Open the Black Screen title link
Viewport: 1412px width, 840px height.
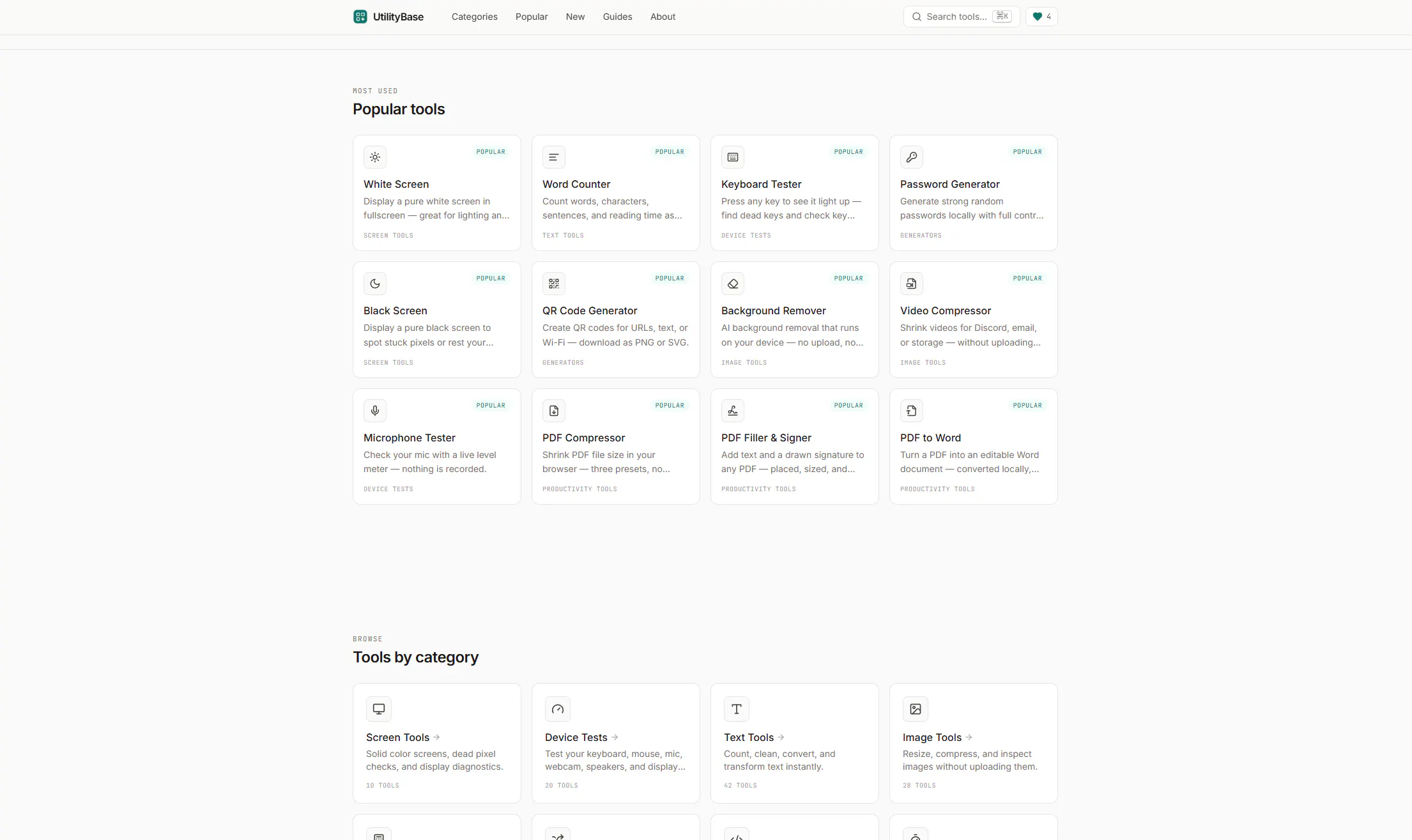click(x=395, y=310)
